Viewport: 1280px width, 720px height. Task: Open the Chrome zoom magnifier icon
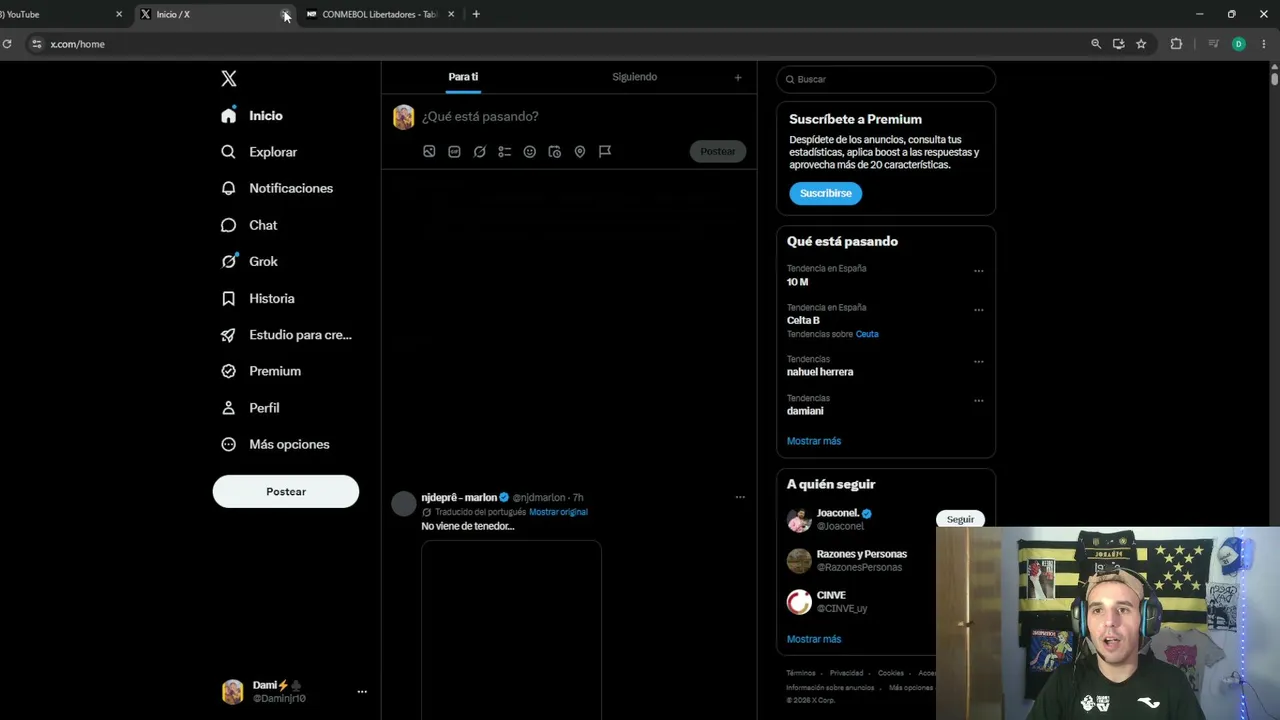(x=1096, y=44)
